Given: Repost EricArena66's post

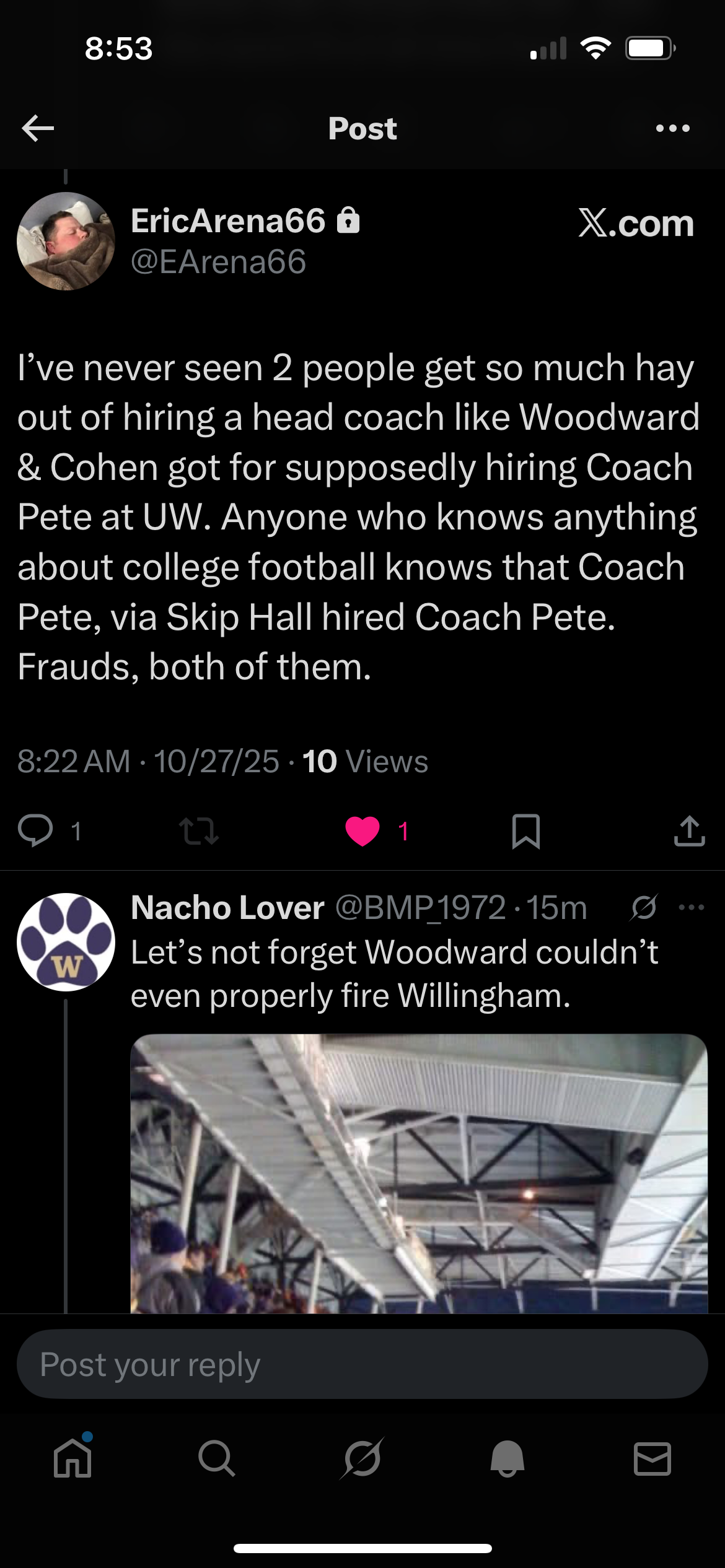Looking at the screenshot, I should 198,830.
